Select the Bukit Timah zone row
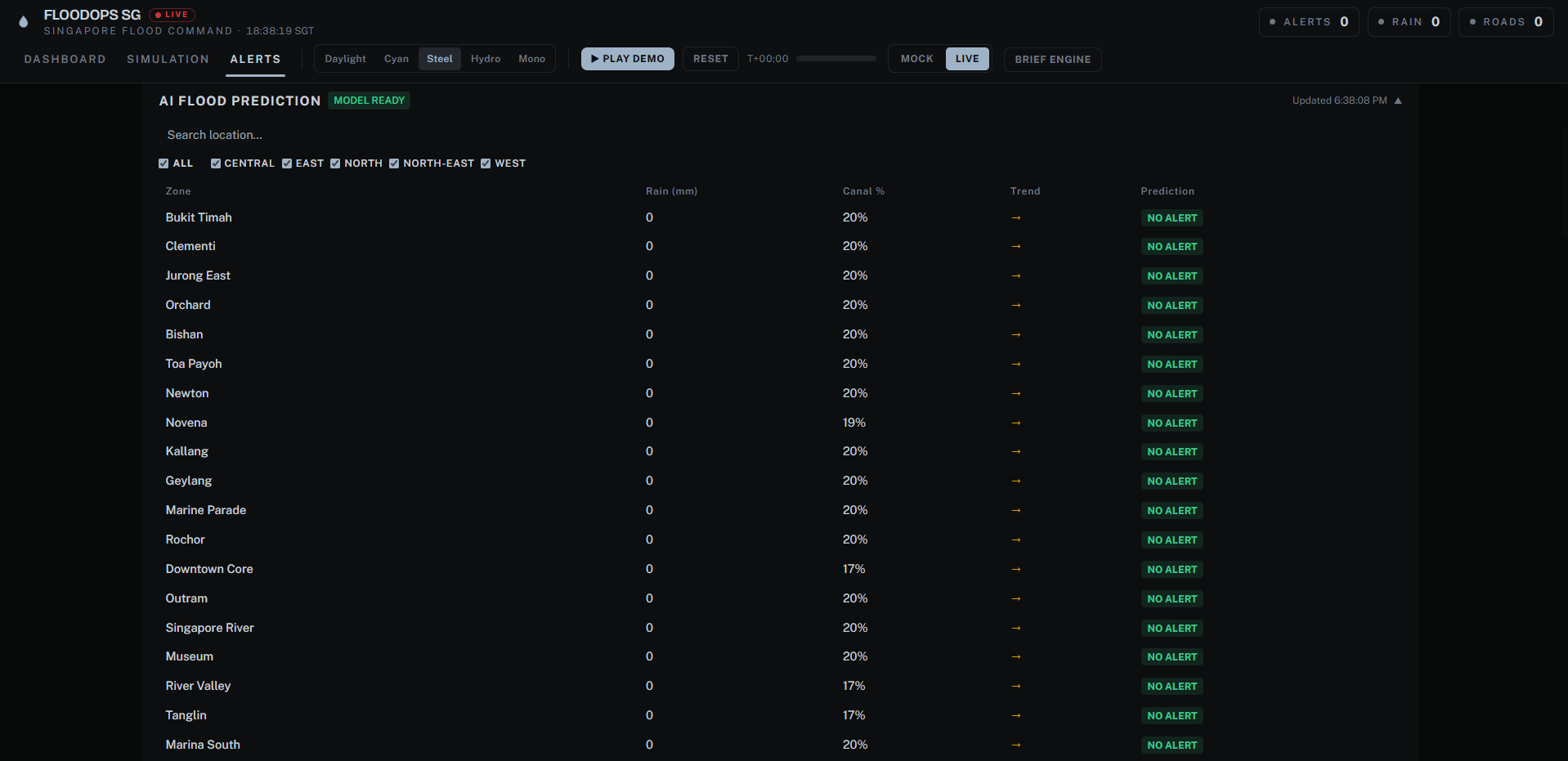Viewport: 1568px width, 761px height. tap(781, 217)
